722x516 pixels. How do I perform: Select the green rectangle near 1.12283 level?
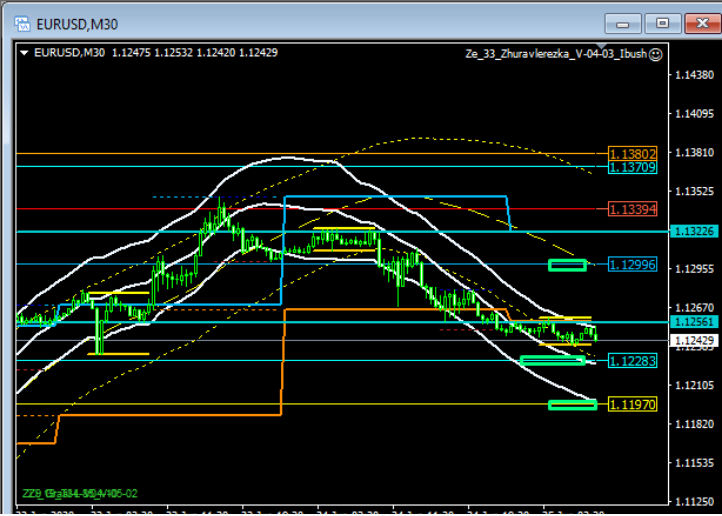click(567, 360)
